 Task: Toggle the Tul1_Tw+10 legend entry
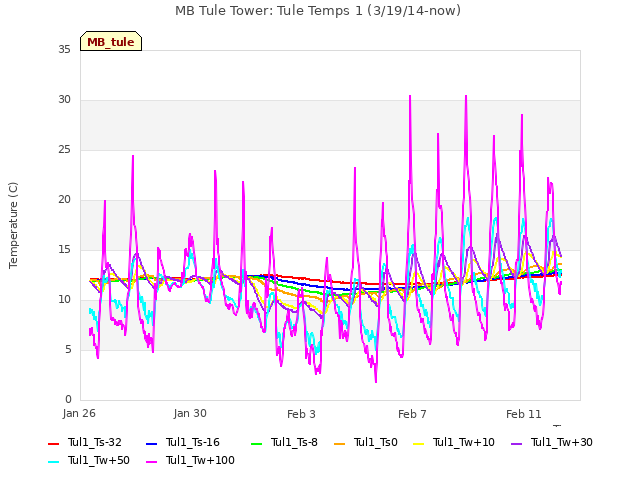pyautogui.click(x=454, y=442)
